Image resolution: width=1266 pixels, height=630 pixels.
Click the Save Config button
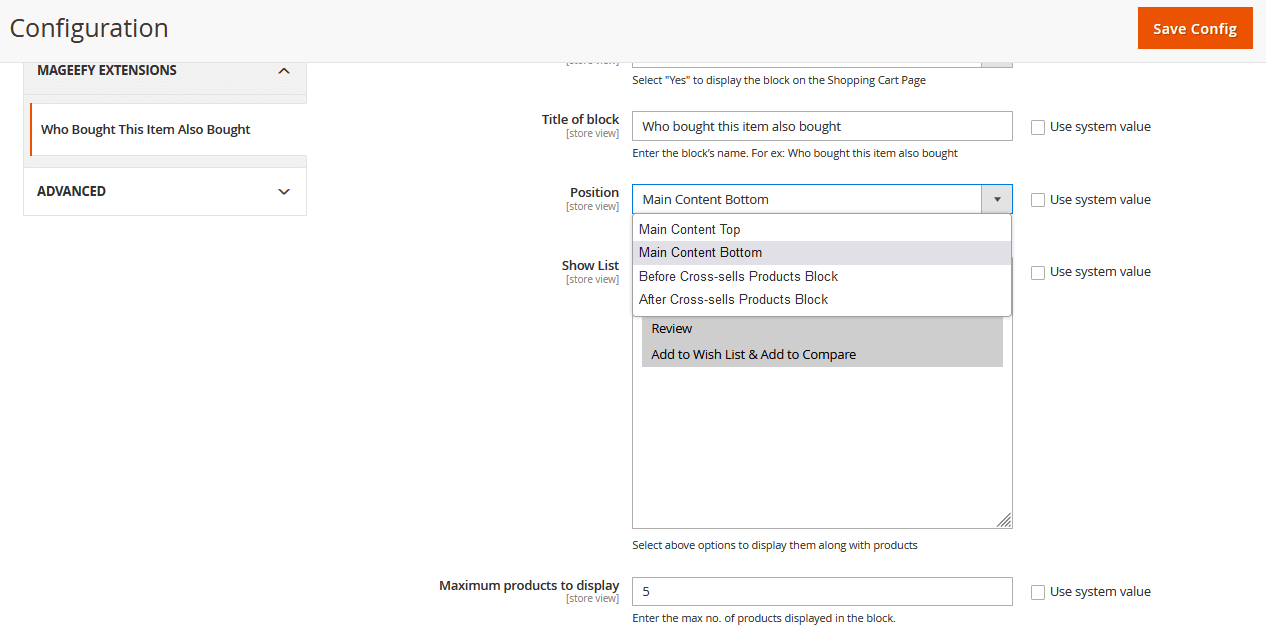click(1194, 29)
